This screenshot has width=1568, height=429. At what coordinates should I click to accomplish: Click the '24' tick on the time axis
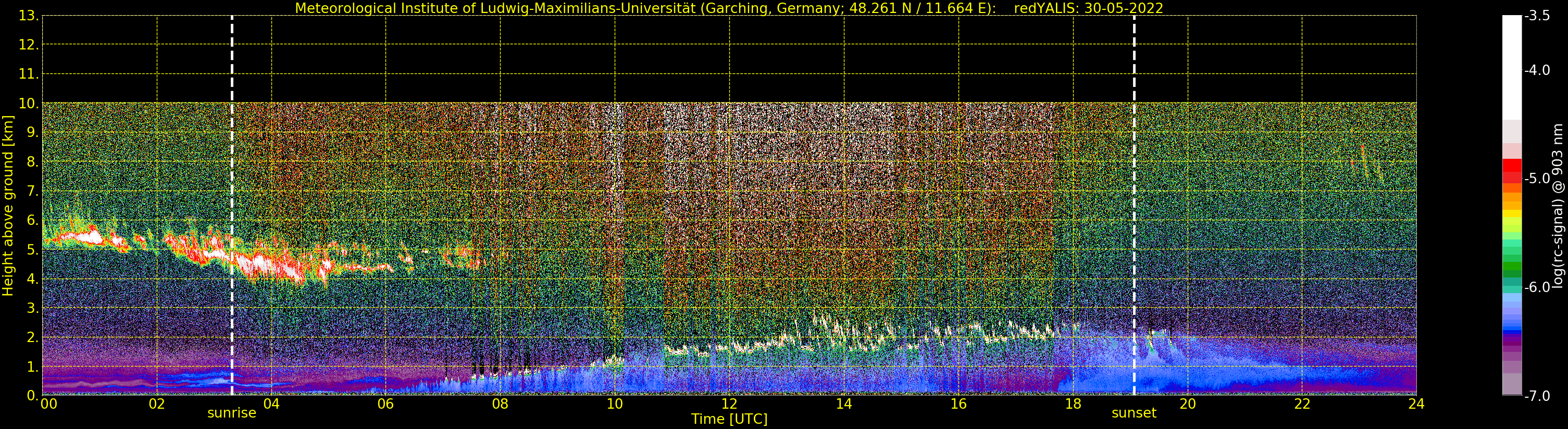click(x=1416, y=404)
